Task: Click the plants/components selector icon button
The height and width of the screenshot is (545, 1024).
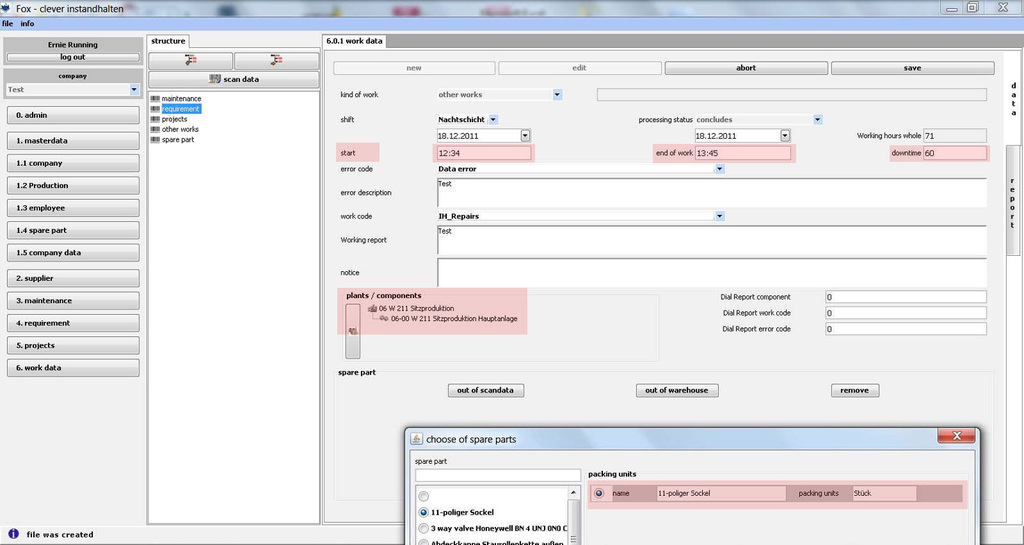Action: coord(352,331)
